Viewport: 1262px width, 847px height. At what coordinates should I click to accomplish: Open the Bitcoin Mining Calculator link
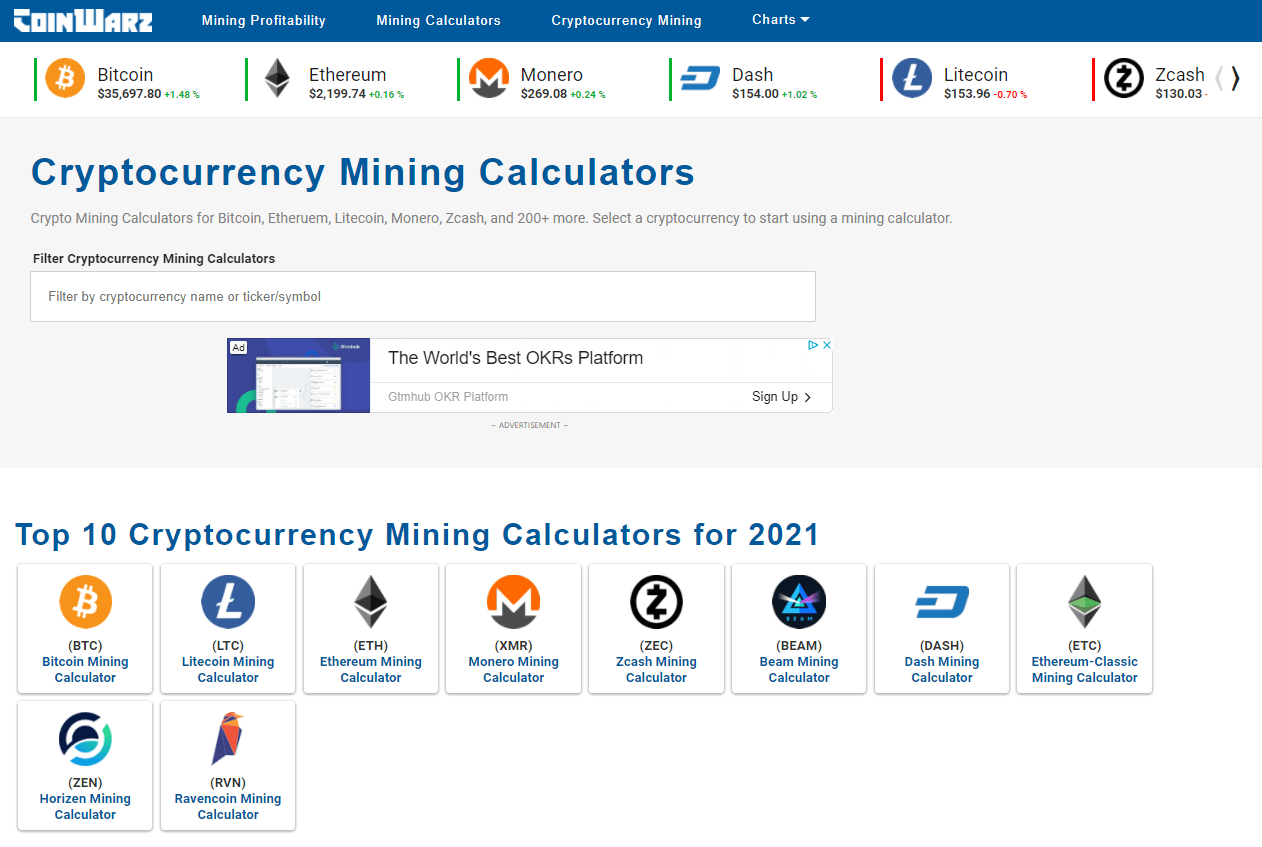tap(85, 670)
